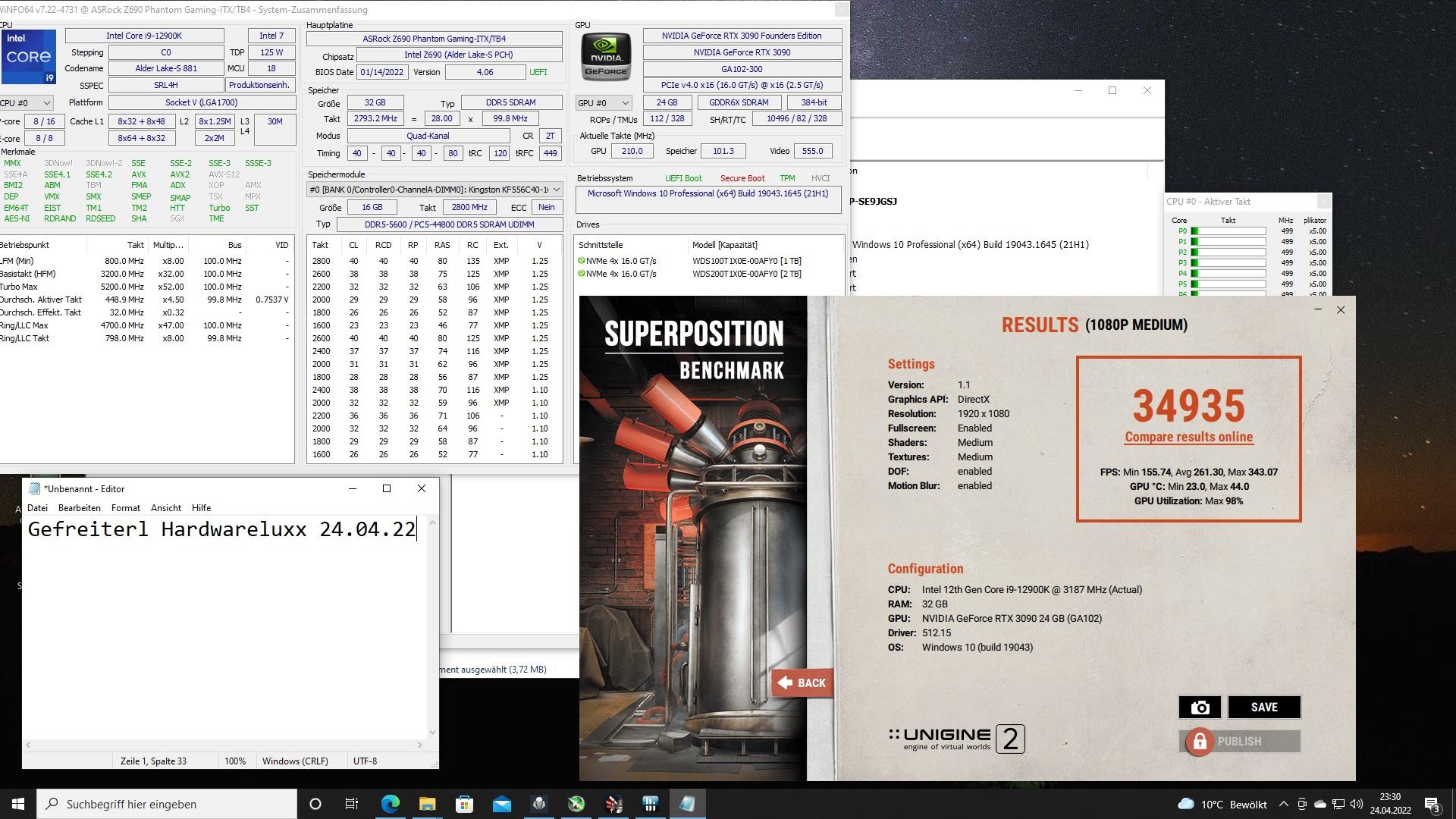The height and width of the screenshot is (819, 1456).
Task: Click Notepad vertical scrollbar down arrow
Action: coord(432,733)
